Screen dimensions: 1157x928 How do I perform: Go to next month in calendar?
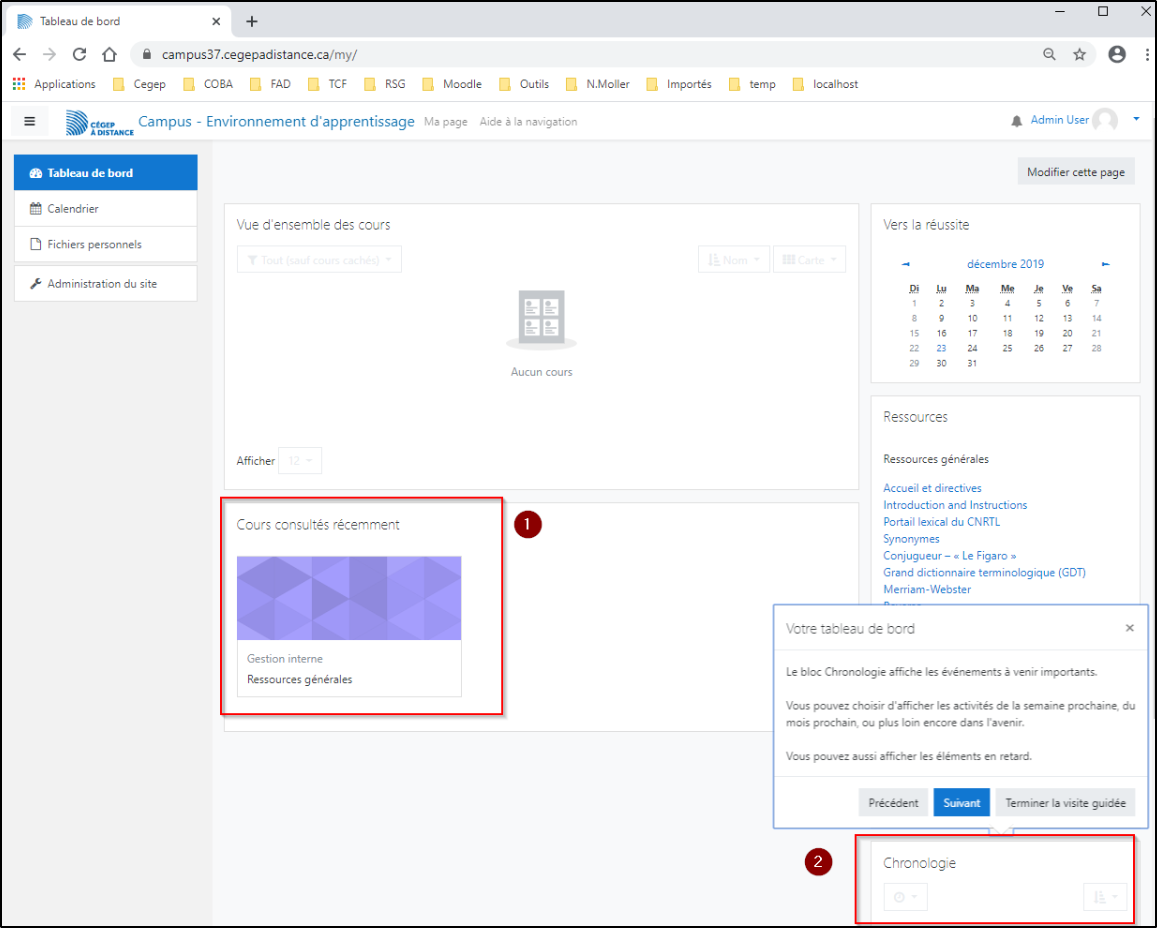coord(1105,264)
